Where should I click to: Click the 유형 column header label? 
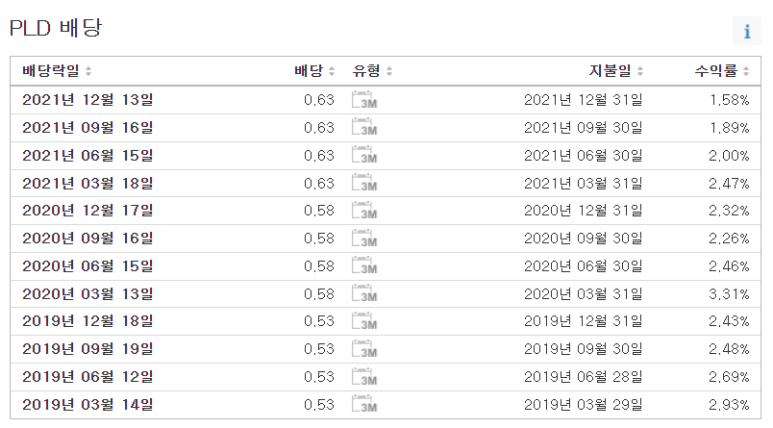point(366,71)
